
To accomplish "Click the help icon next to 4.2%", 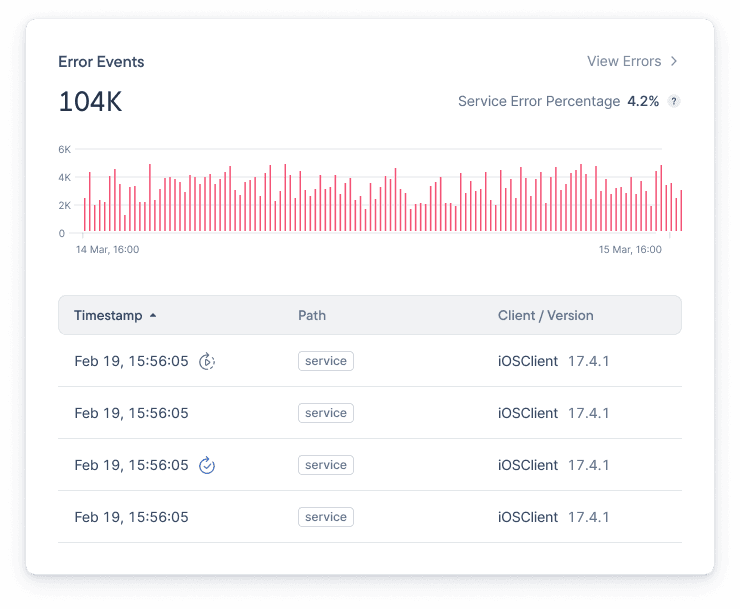I will coord(674,101).
